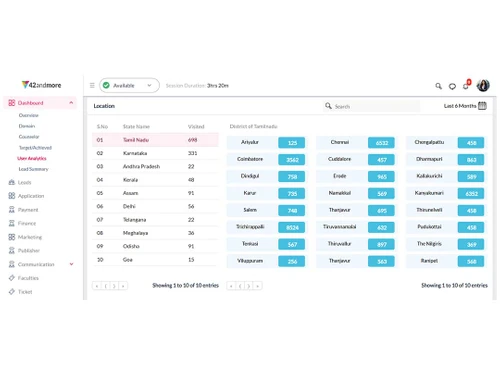Select Lead Summary in the sidebar
Image resolution: width=500 pixels, height=375 pixels.
tap(33, 169)
